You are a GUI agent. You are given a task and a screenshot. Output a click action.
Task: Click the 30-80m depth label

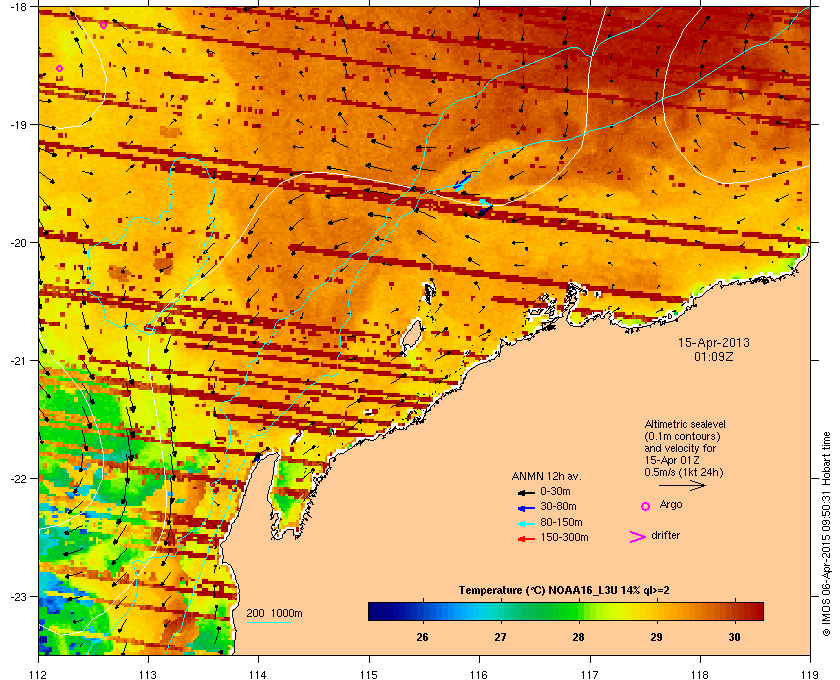point(558,506)
